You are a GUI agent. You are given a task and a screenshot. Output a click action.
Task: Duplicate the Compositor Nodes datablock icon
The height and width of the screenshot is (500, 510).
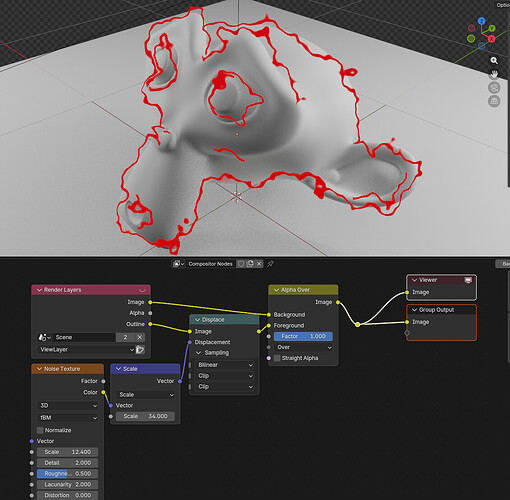[x=250, y=264]
